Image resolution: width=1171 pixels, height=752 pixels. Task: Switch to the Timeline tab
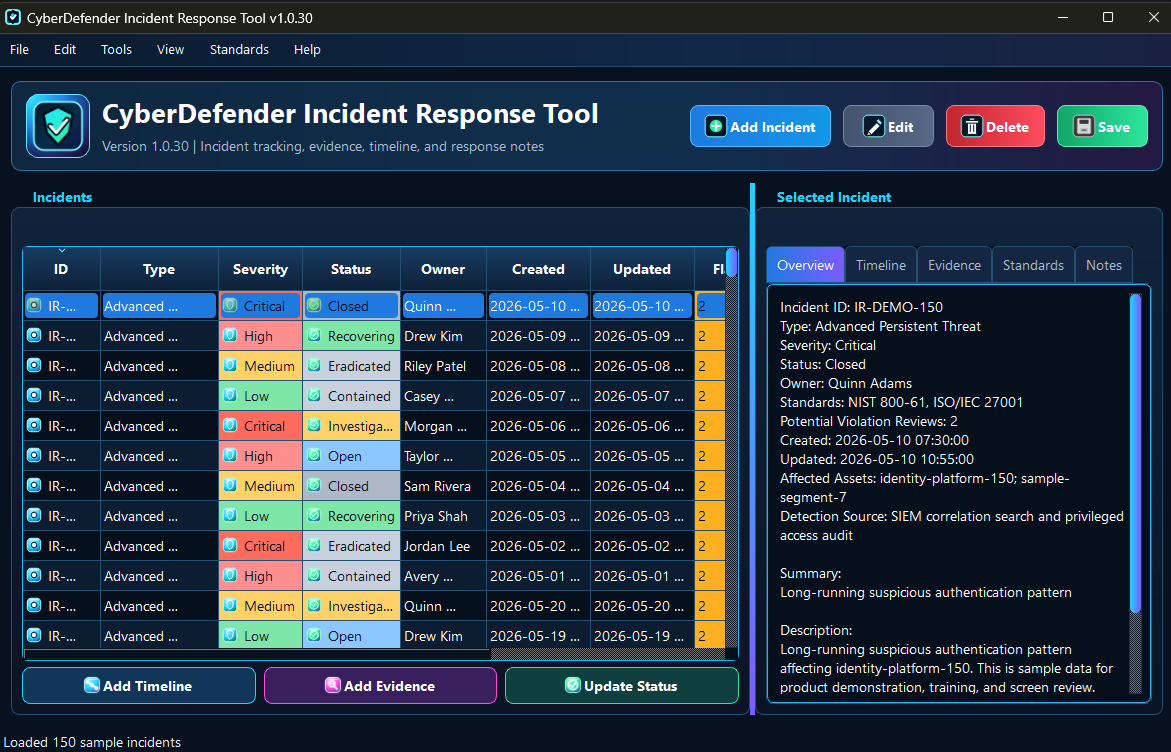click(880, 265)
